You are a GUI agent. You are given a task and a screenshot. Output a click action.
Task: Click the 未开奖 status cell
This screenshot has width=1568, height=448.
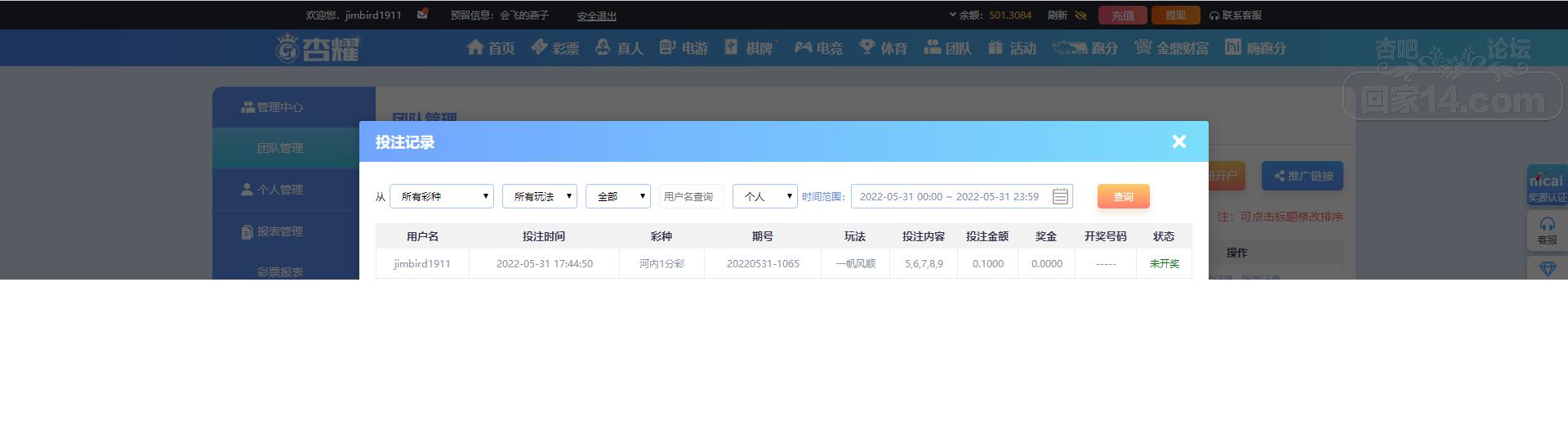(1164, 263)
